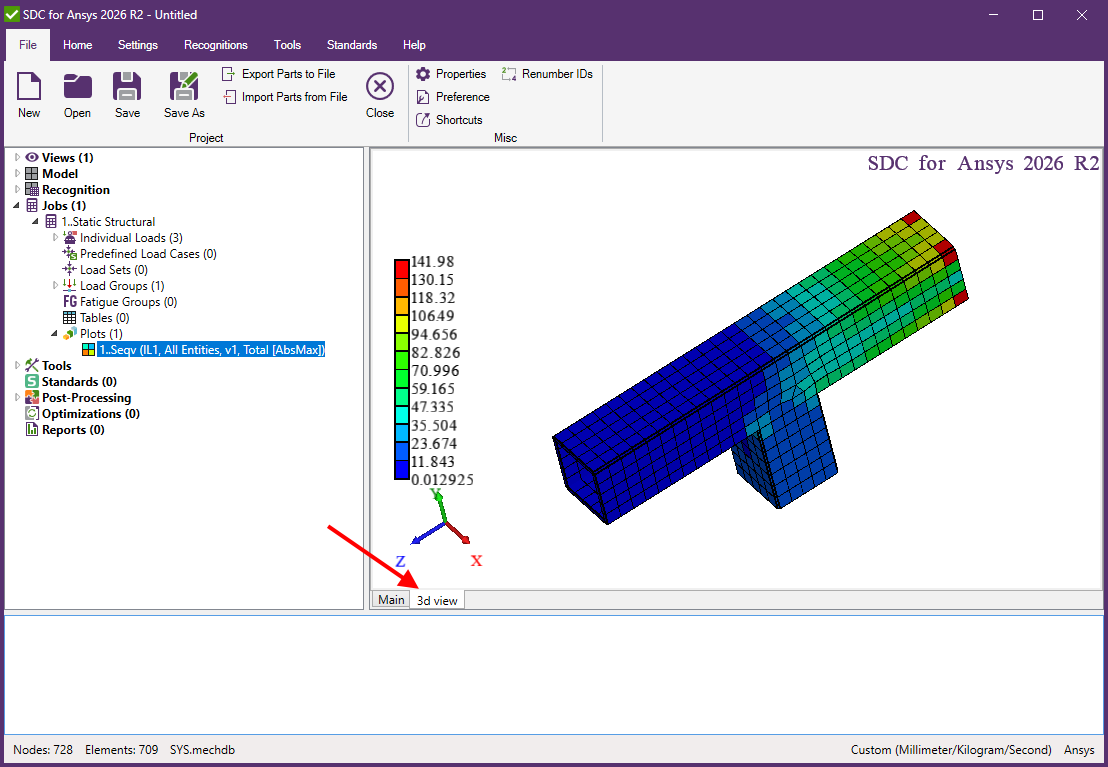Screen dimensions: 1108x767
Task: Click the Static Structural job icon
Action: (x=51, y=222)
